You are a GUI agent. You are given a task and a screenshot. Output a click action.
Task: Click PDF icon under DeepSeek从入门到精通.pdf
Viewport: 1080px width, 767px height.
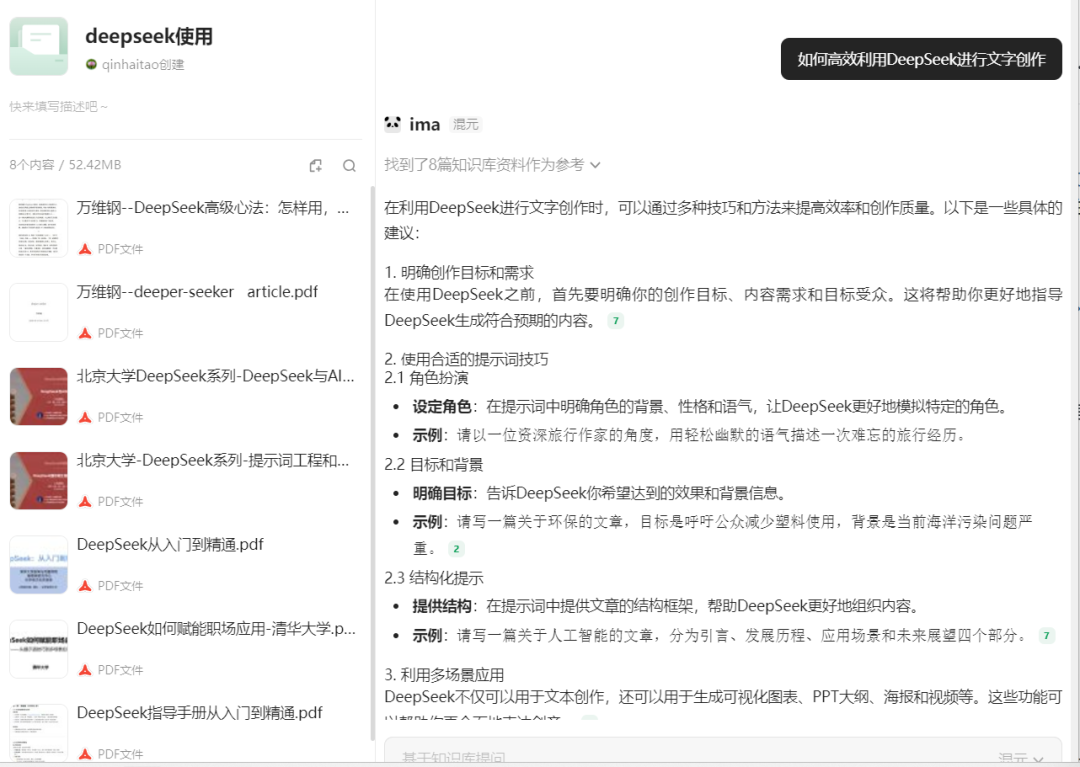point(85,586)
